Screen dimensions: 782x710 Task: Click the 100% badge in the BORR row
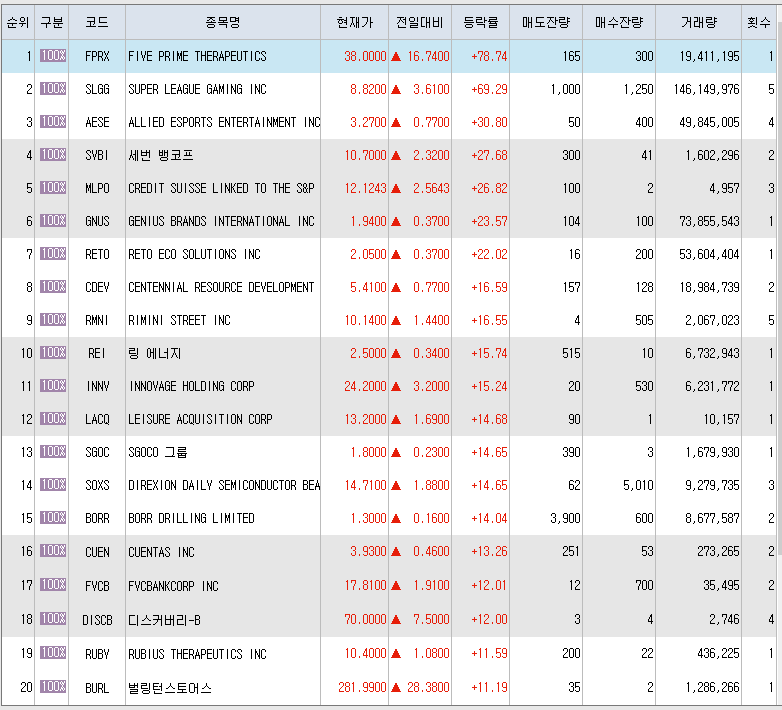(53, 518)
